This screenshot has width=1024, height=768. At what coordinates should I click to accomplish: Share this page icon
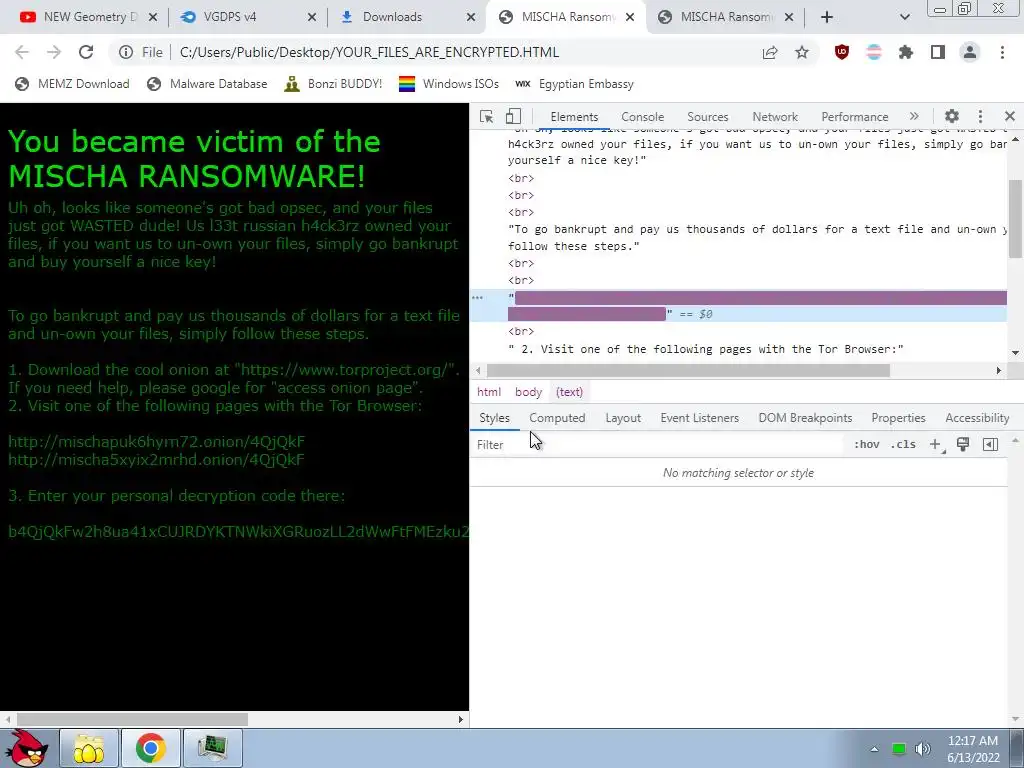pyautogui.click(x=770, y=52)
